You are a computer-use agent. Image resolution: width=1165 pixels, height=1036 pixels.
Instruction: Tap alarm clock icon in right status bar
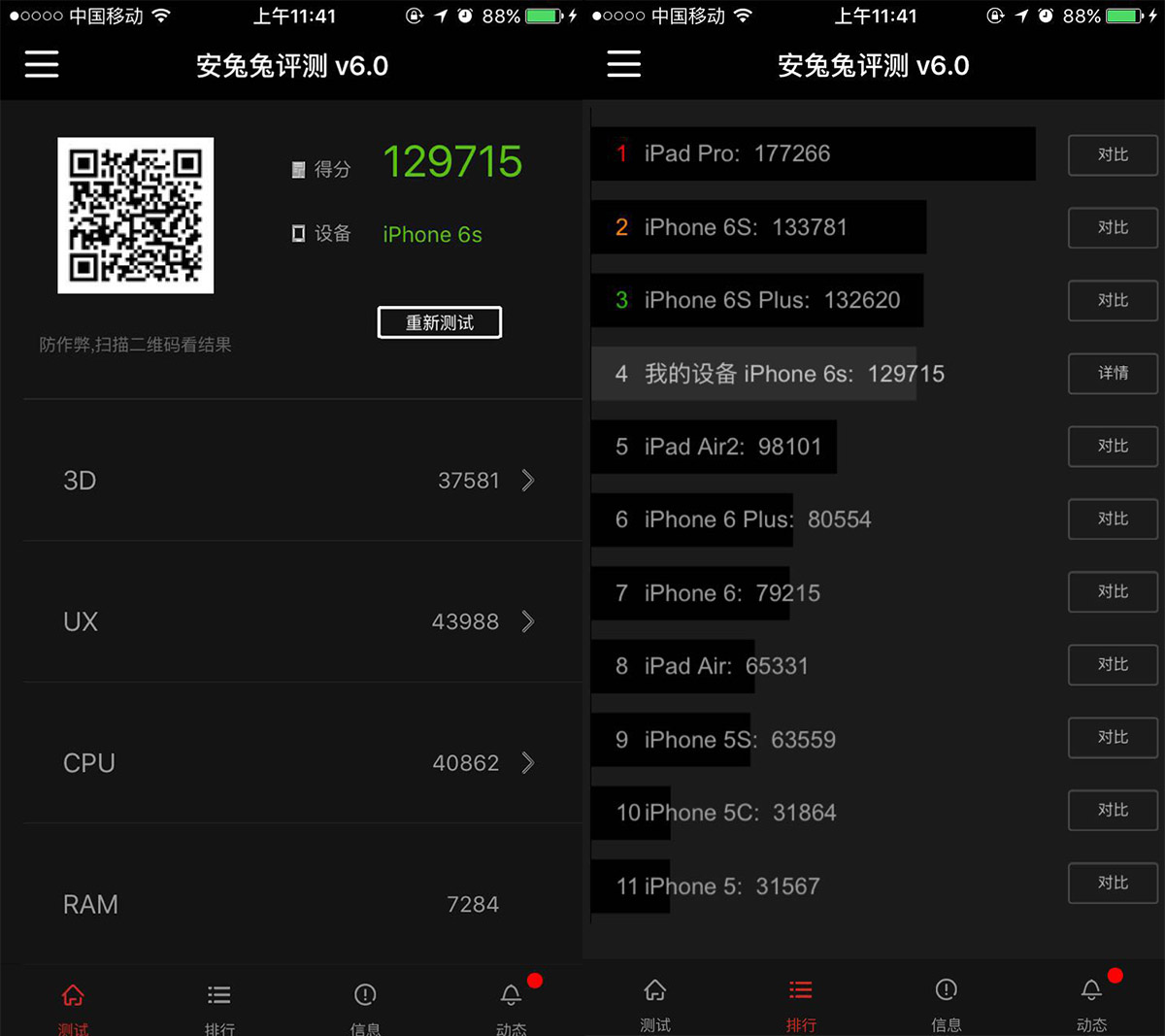pos(1046,16)
